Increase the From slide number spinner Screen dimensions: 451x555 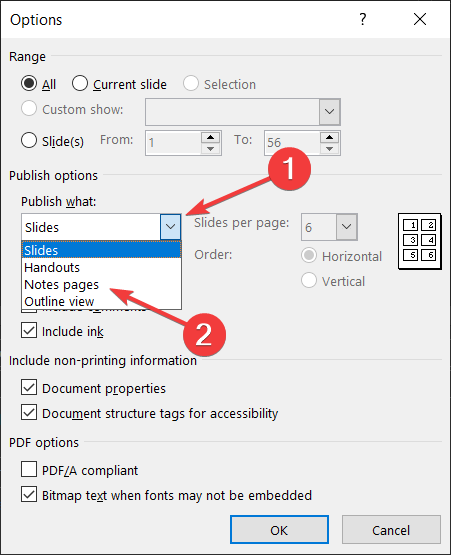[x=211, y=137]
